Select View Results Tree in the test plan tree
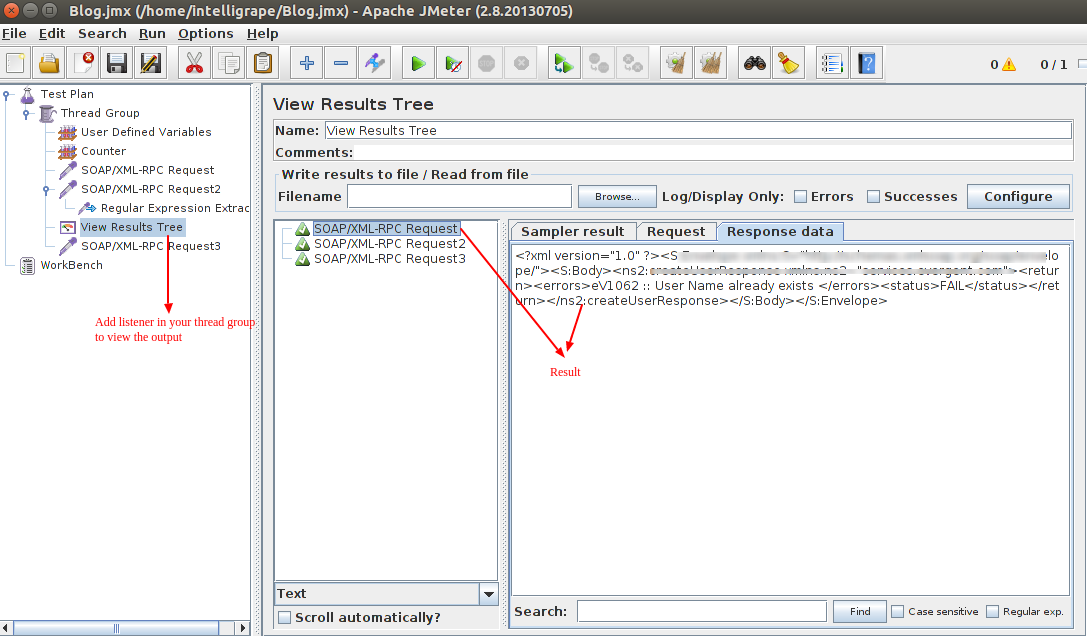 (132, 227)
